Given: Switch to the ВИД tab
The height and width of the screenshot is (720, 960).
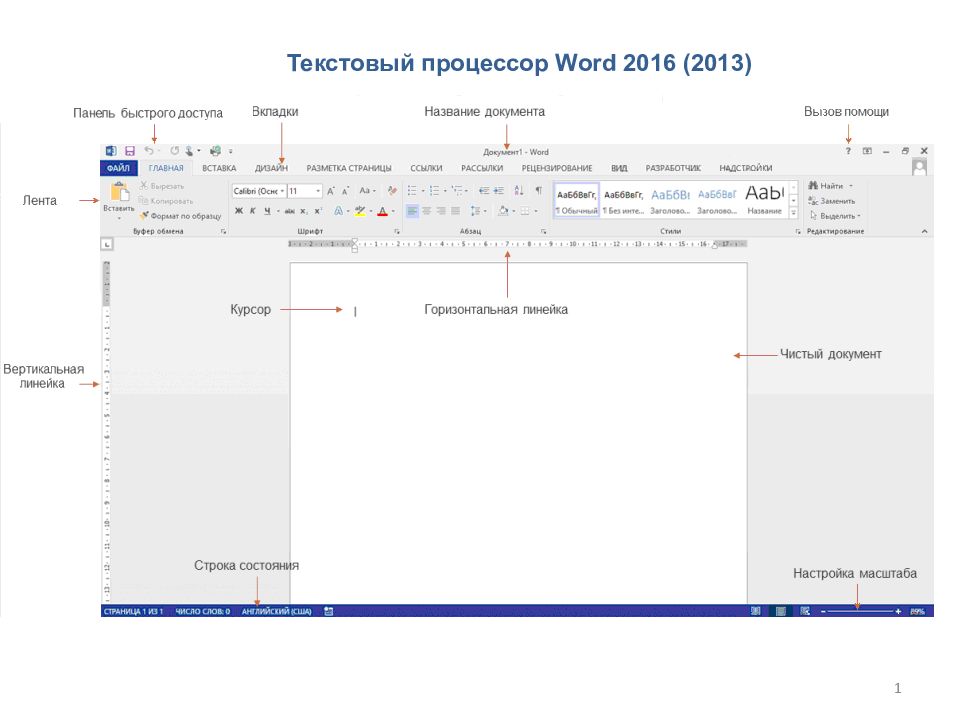Looking at the screenshot, I should point(619,168).
